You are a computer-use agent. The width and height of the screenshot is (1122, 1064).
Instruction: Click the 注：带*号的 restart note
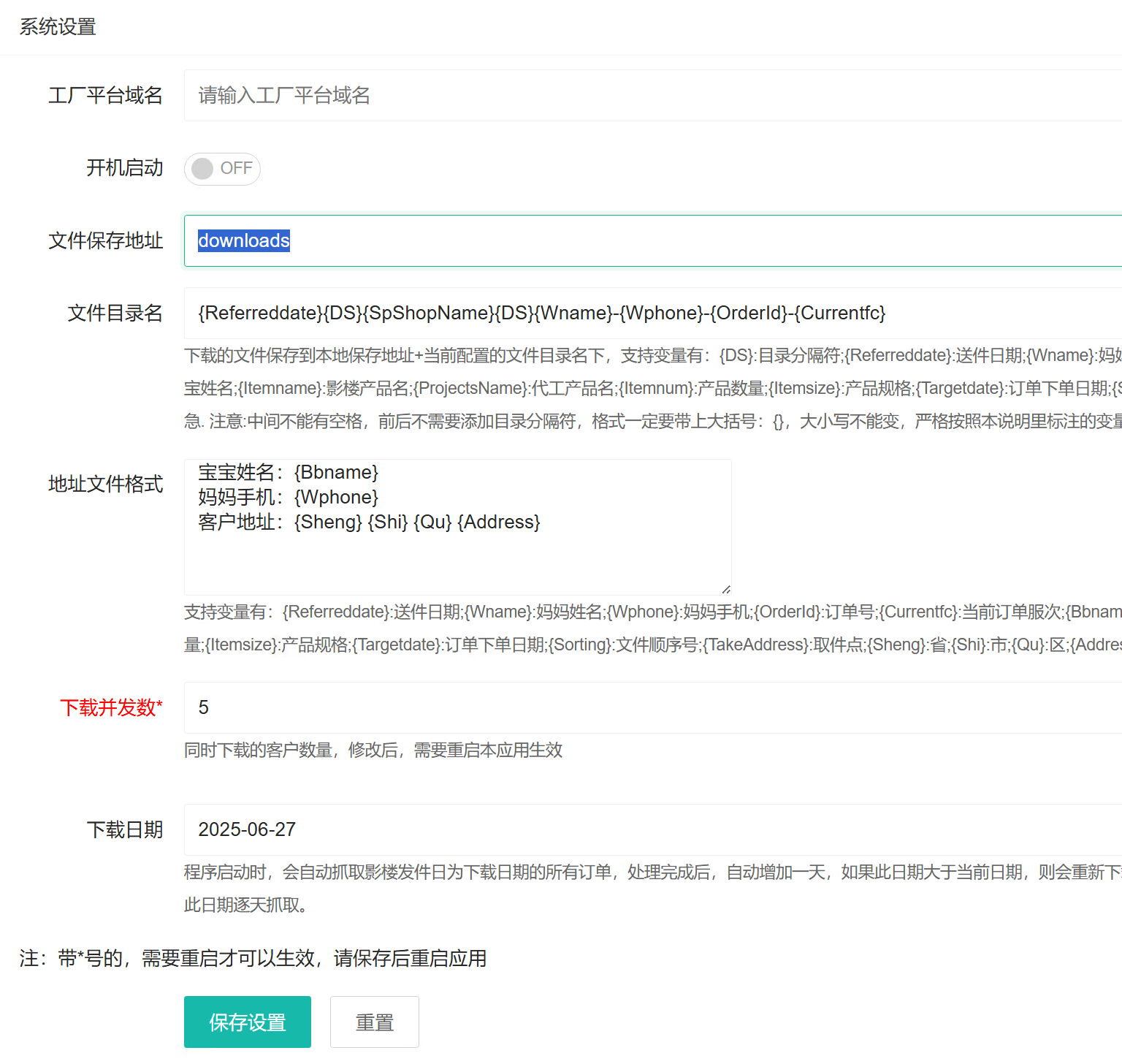pyautogui.click(x=253, y=958)
